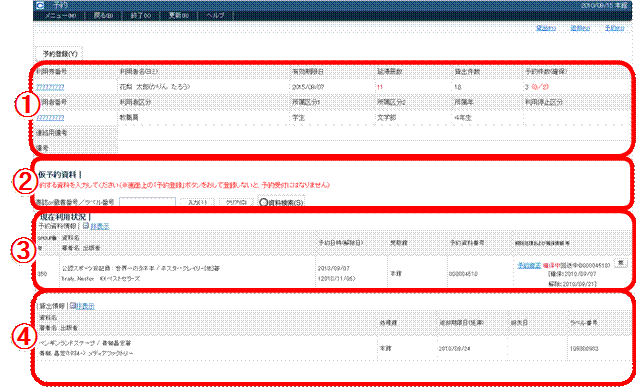Click the 予約変更 link in reservation row
This screenshot has width=636, height=388.
(529, 265)
